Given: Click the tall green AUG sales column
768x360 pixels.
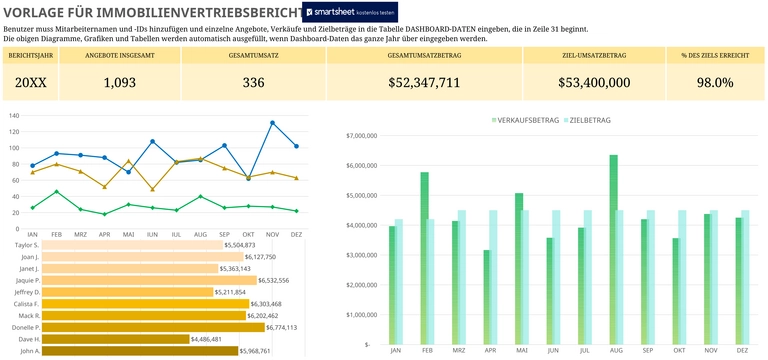Looking at the screenshot, I should pos(613,250).
